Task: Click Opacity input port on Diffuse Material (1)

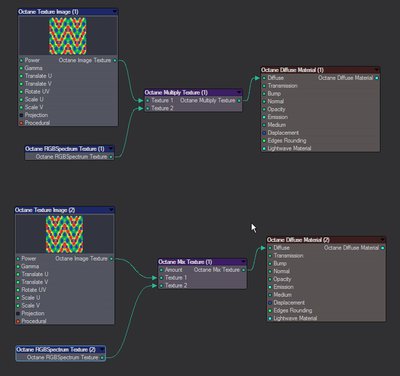Action: 264,109
